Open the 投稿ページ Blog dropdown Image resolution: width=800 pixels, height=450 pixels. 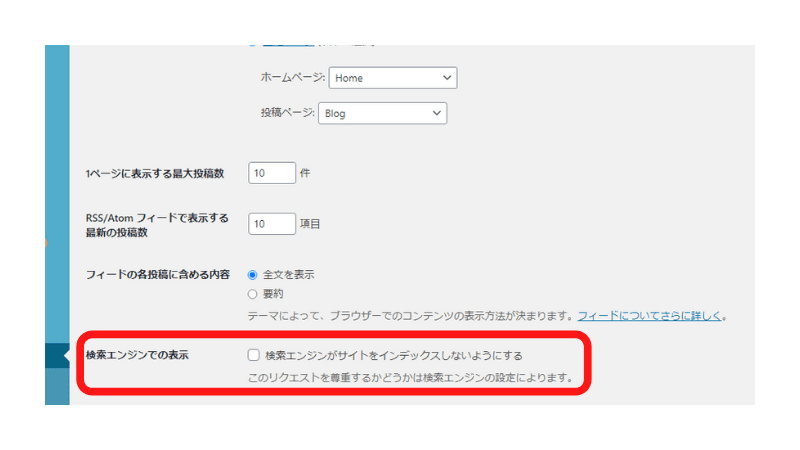(383, 113)
